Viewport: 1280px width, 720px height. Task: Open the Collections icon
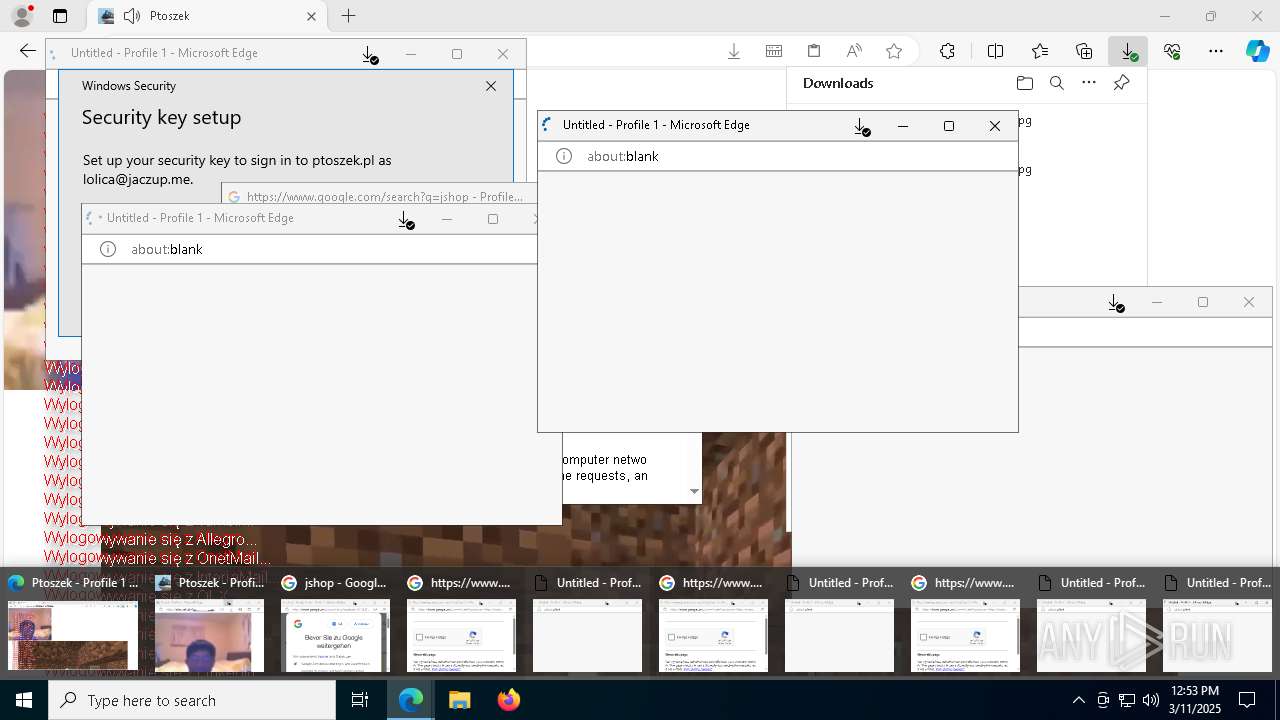click(1084, 51)
